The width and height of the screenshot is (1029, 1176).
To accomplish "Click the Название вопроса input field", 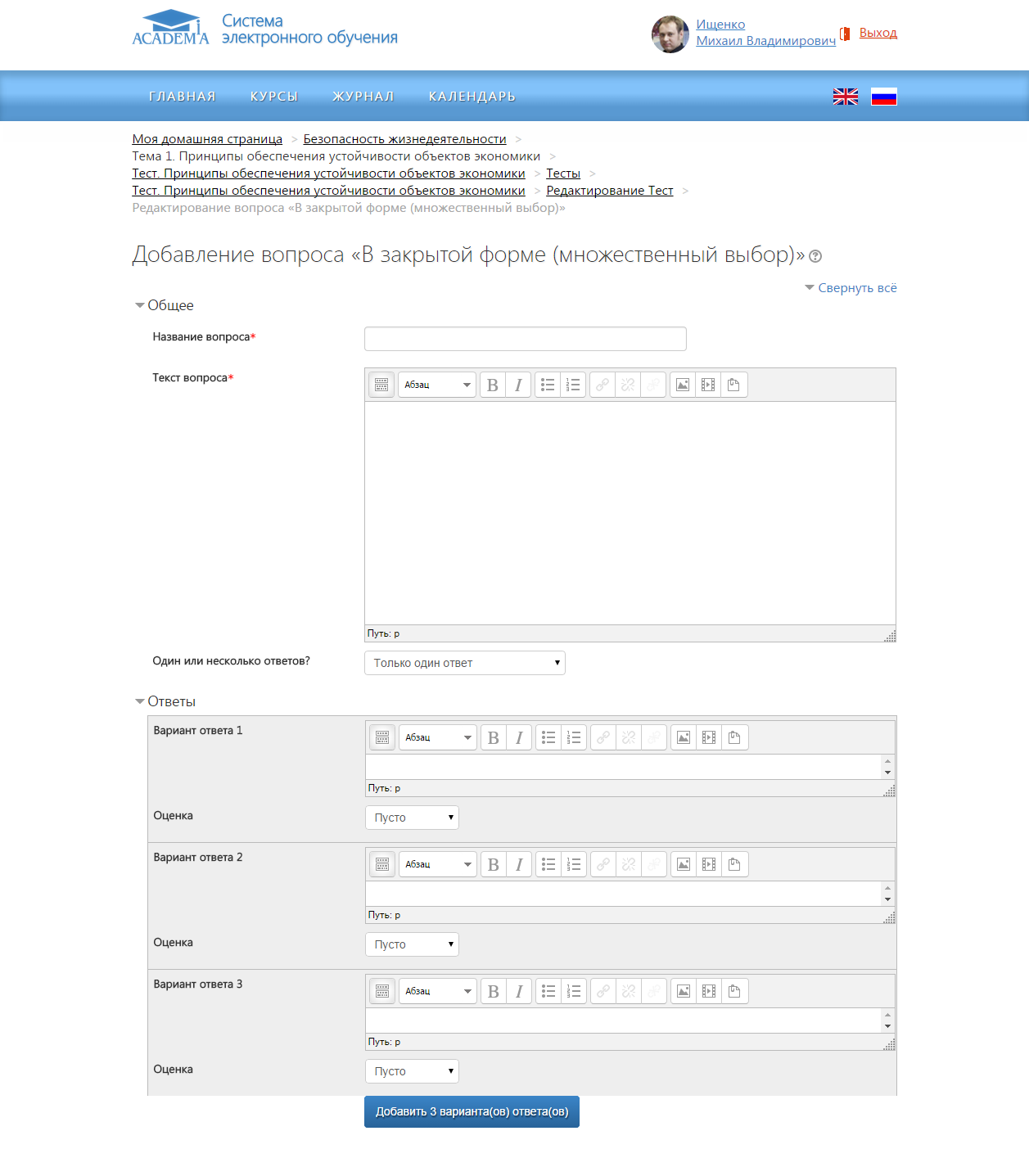I will pos(525,339).
